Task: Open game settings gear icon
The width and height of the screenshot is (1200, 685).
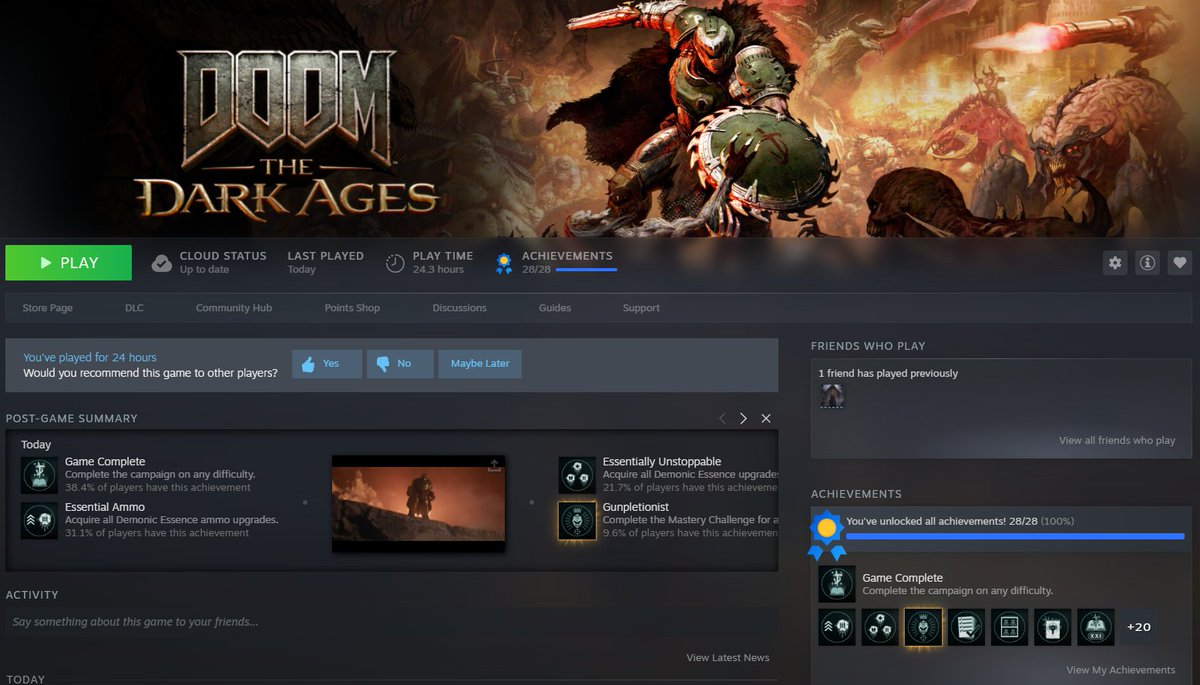Action: [x=1115, y=263]
